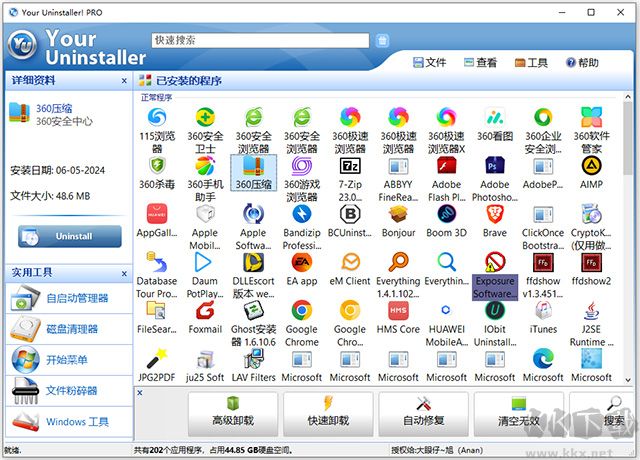Image resolution: width=640 pixels, height=460 pixels.
Task: Select the 360压缩 program in grid
Action: click(253, 173)
